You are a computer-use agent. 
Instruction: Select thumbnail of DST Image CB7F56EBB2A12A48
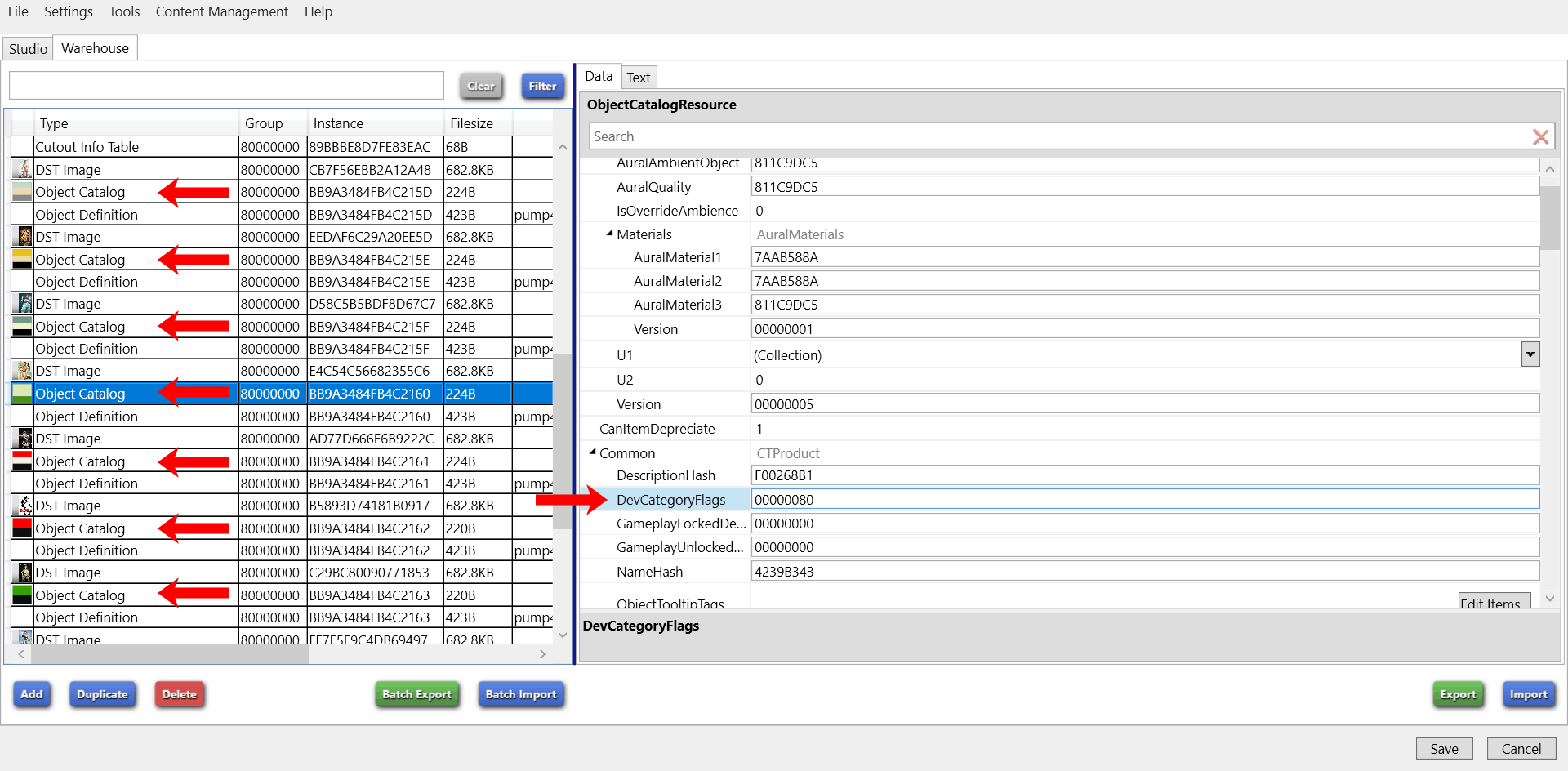[23, 169]
